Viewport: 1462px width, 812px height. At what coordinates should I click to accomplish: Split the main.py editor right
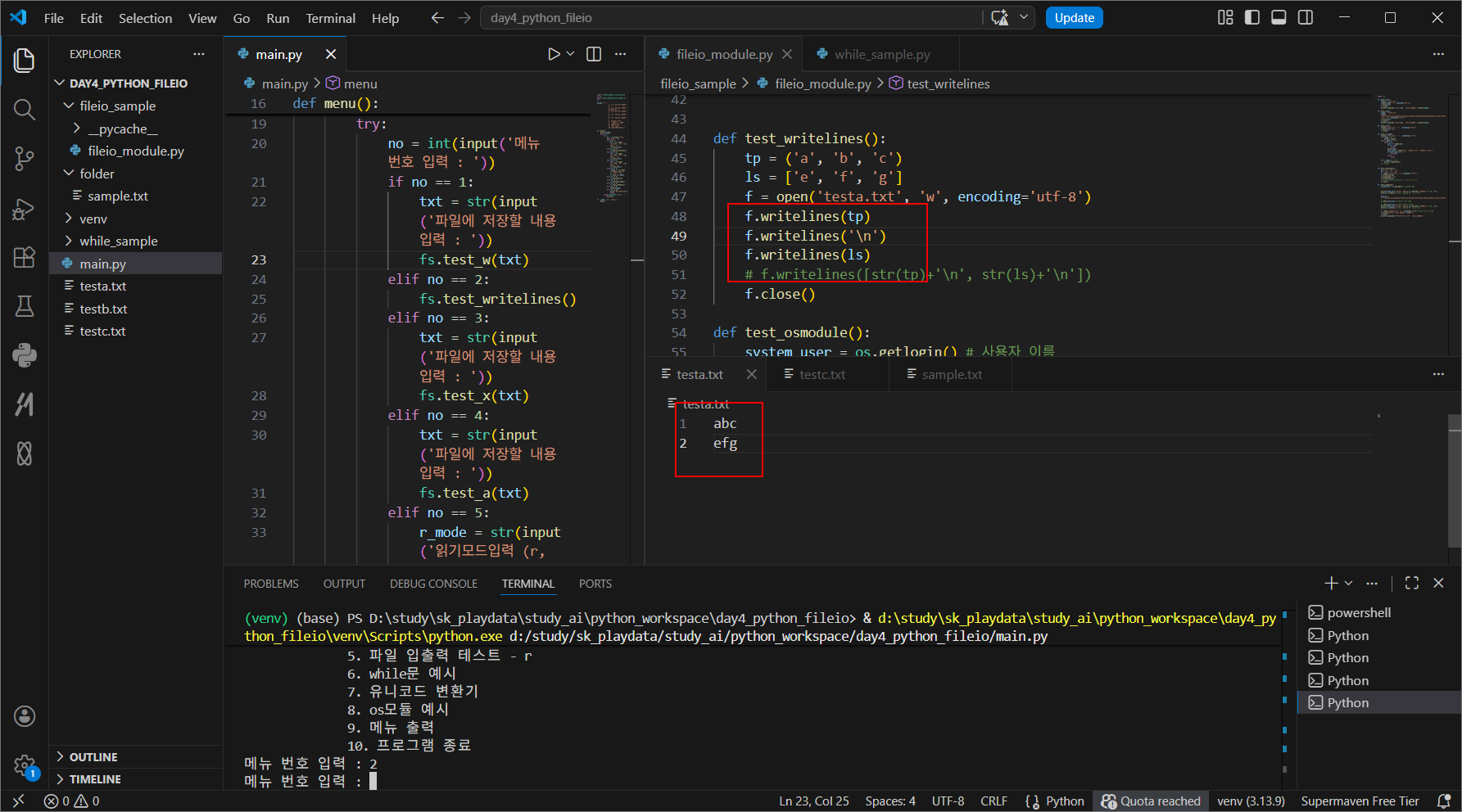coord(594,54)
